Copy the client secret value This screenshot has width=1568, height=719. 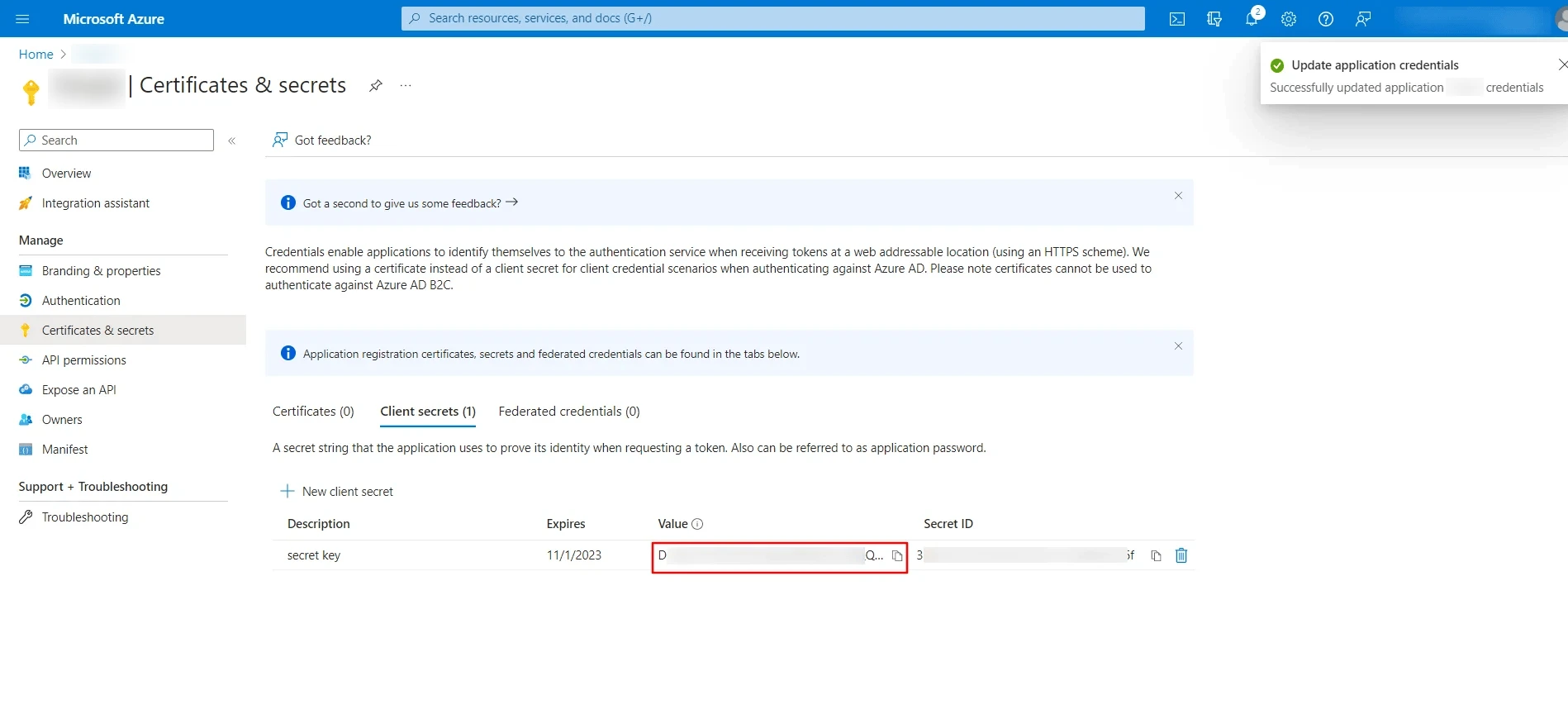coord(897,556)
